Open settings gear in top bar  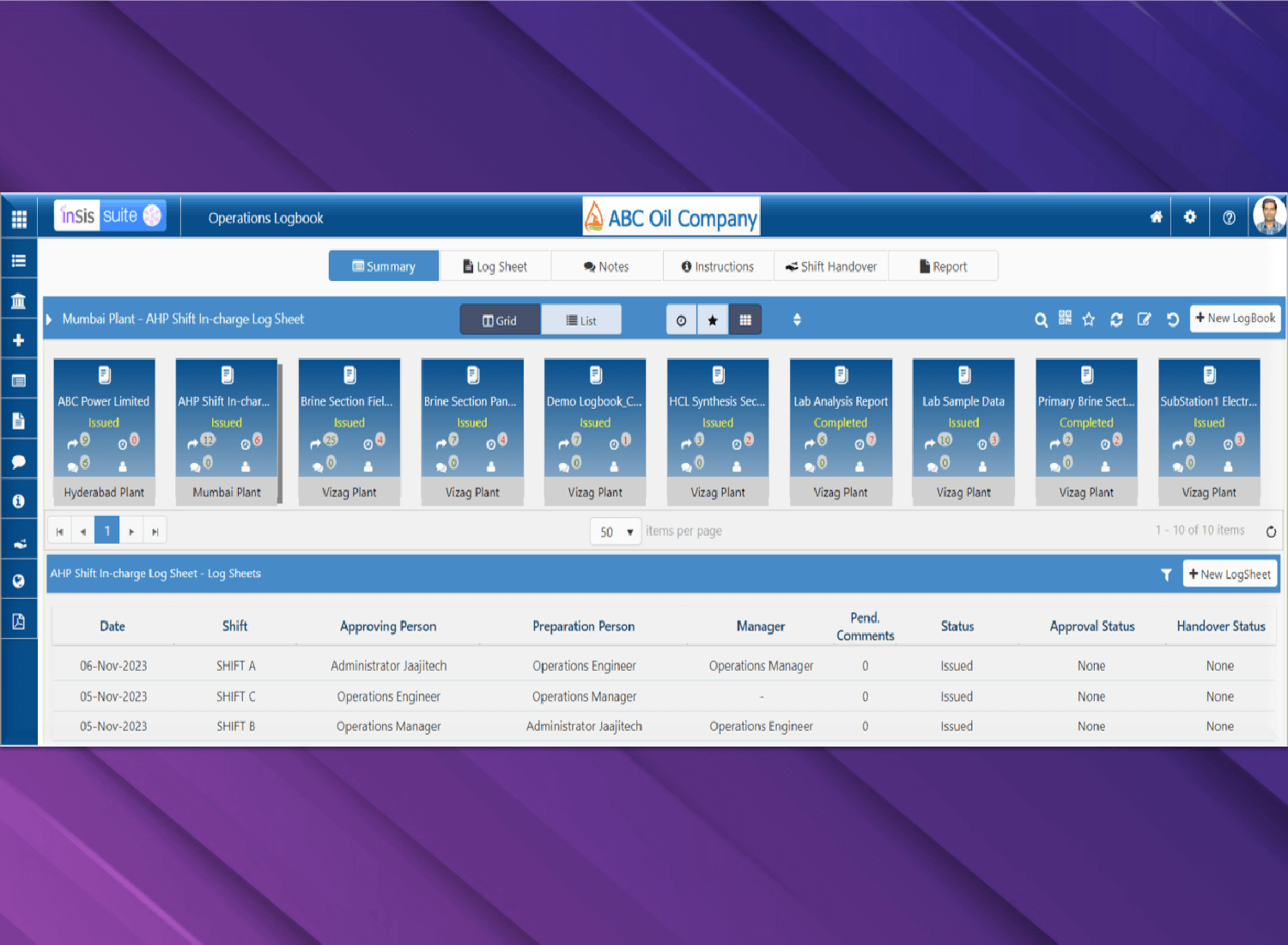pos(1190,217)
